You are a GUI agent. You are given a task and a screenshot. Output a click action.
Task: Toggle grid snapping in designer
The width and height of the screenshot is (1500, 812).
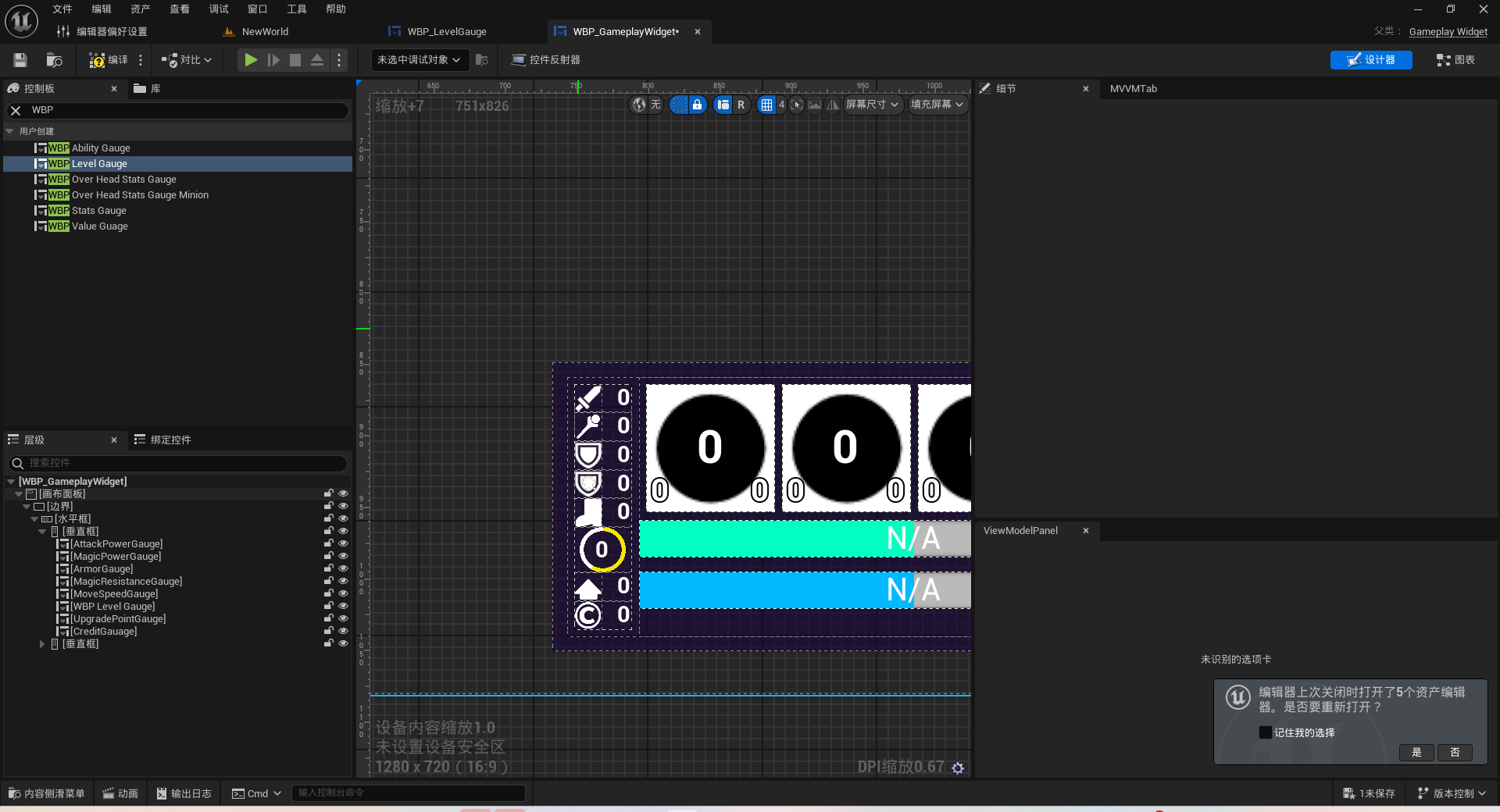point(766,105)
